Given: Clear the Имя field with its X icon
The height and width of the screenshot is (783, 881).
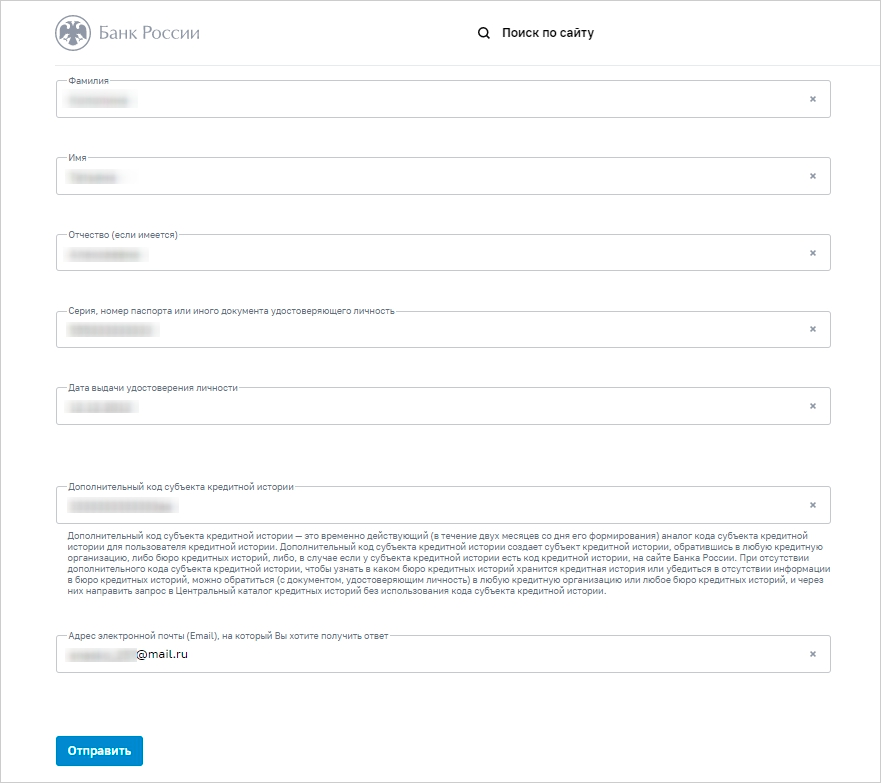Looking at the screenshot, I should pyautogui.click(x=812, y=176).
